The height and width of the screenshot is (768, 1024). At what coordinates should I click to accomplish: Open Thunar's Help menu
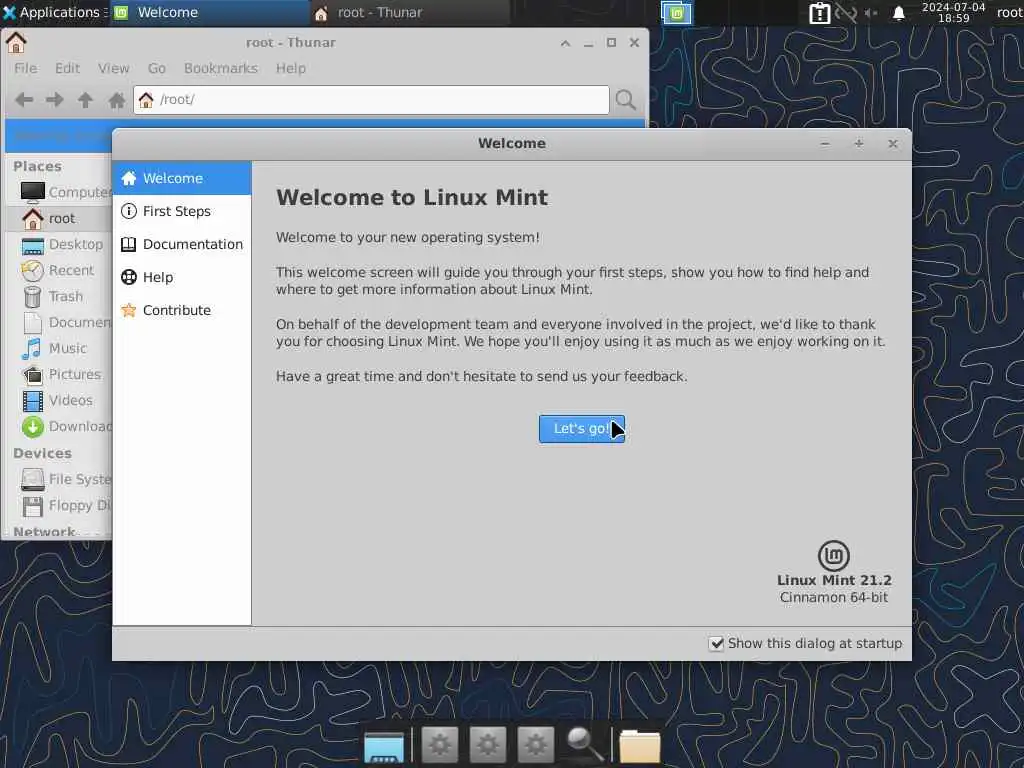click(x=291, y=68)
